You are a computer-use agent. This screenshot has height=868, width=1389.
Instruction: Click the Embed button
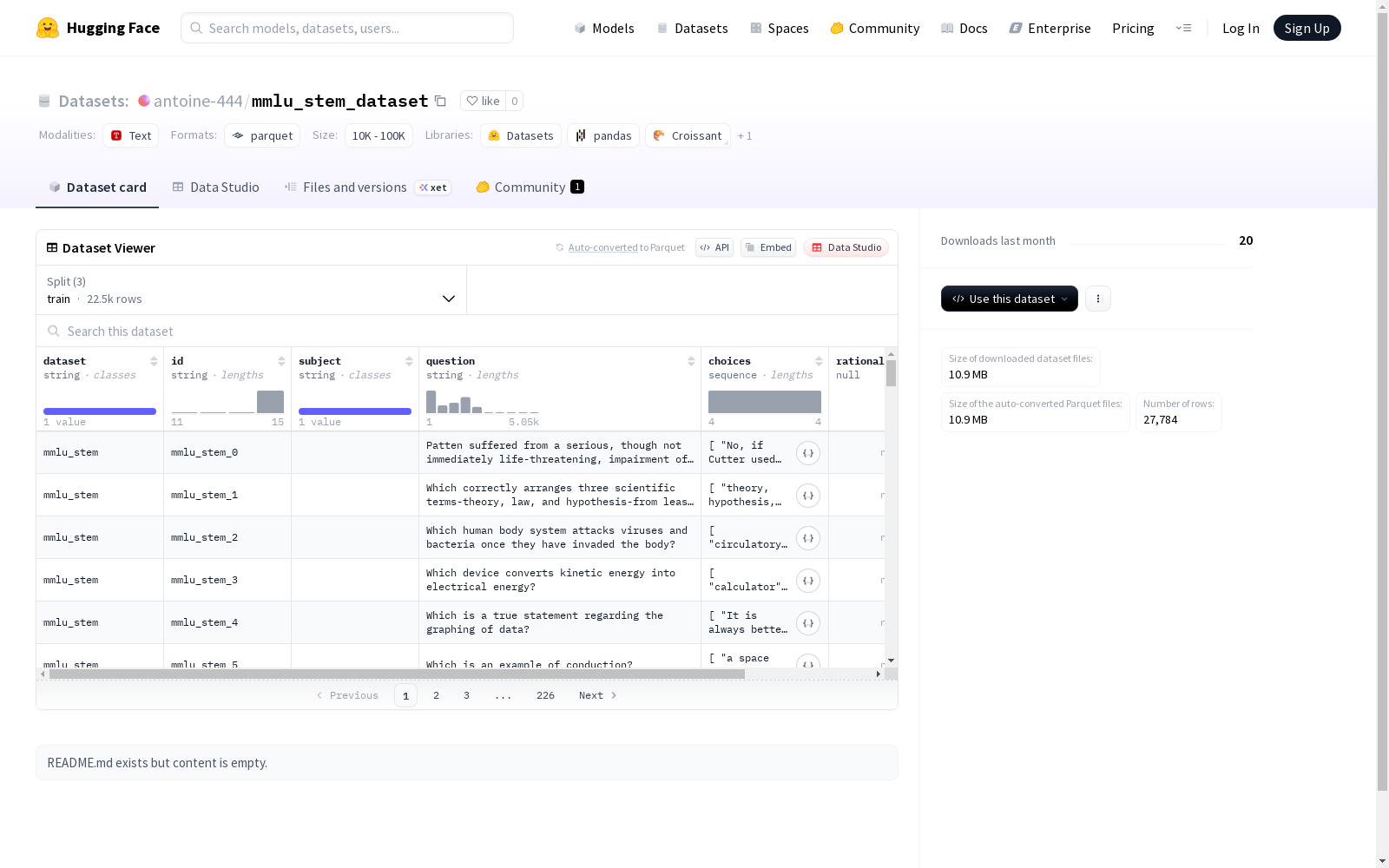768,247
